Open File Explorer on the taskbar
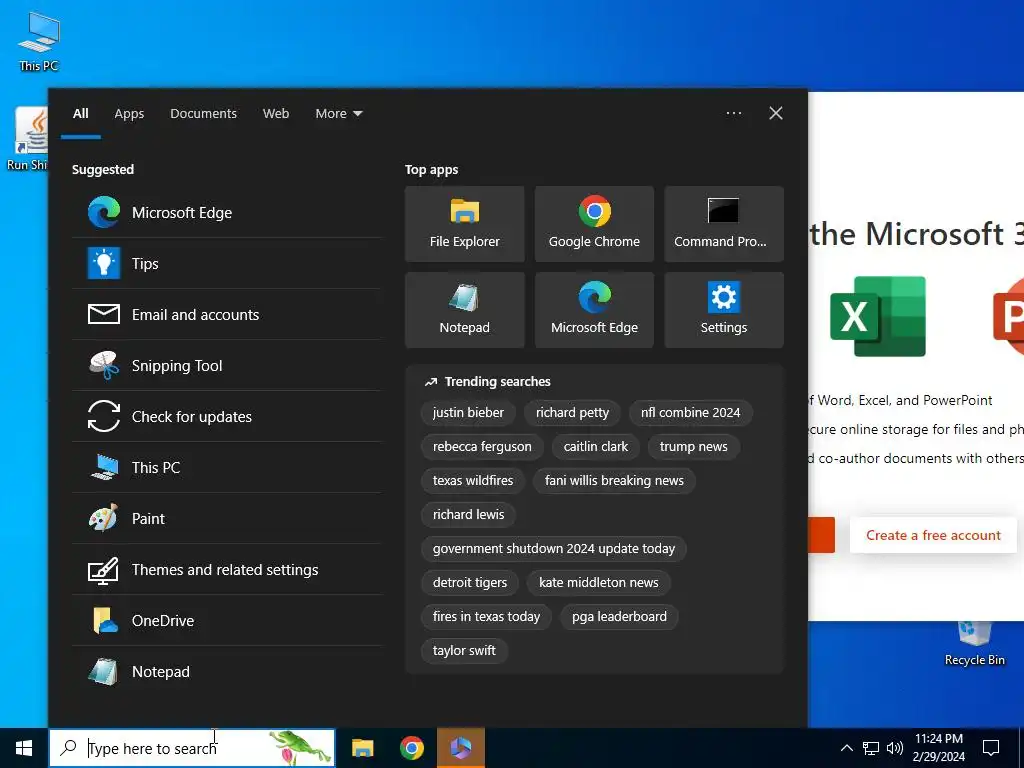Viewport: 1024px width, 768px height. tap(362, 748)
